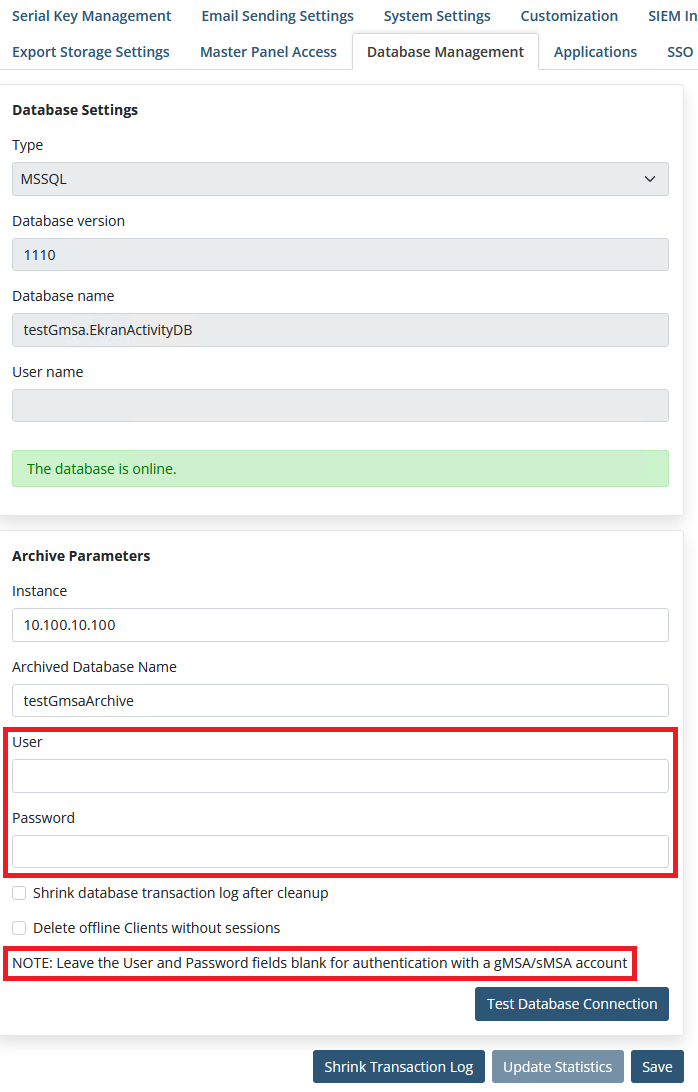Open Master Panel Access tab
The height and width of the screenshot is (1092, 698).
tap(268, 52)
